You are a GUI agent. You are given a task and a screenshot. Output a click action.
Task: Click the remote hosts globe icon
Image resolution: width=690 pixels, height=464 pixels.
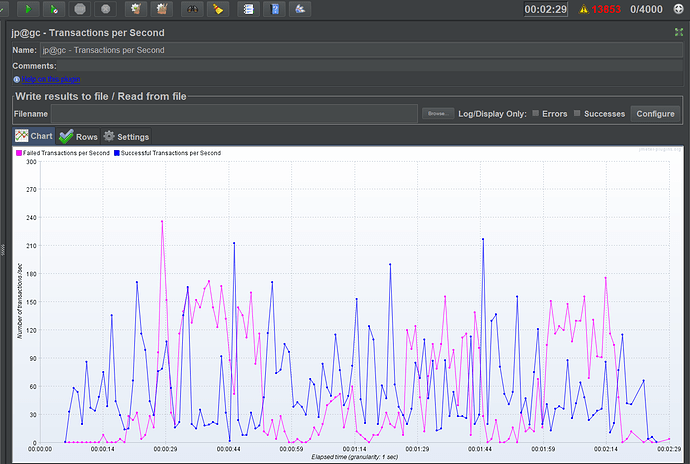coord(679,9)
